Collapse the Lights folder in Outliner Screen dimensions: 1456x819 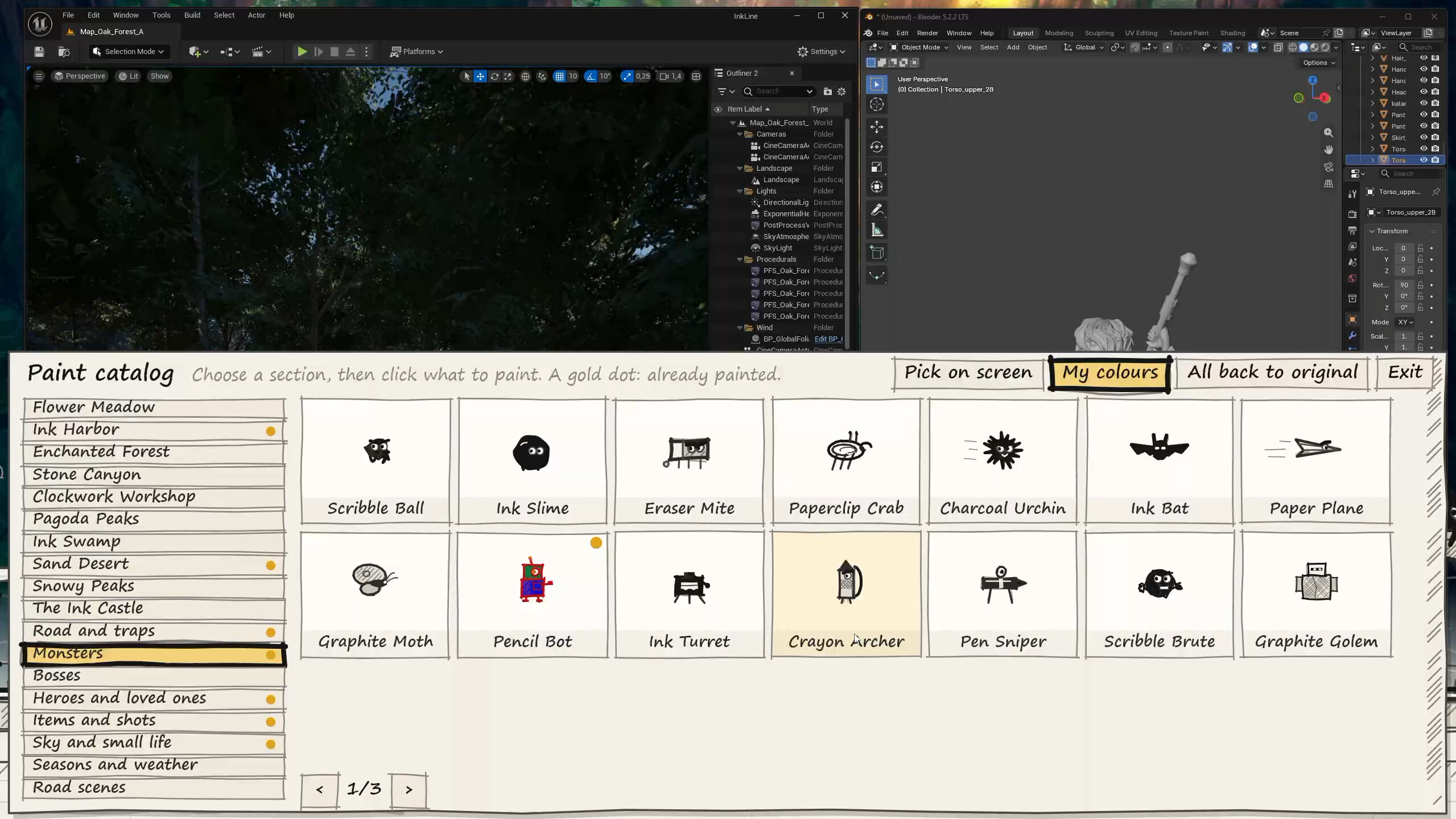740,191
